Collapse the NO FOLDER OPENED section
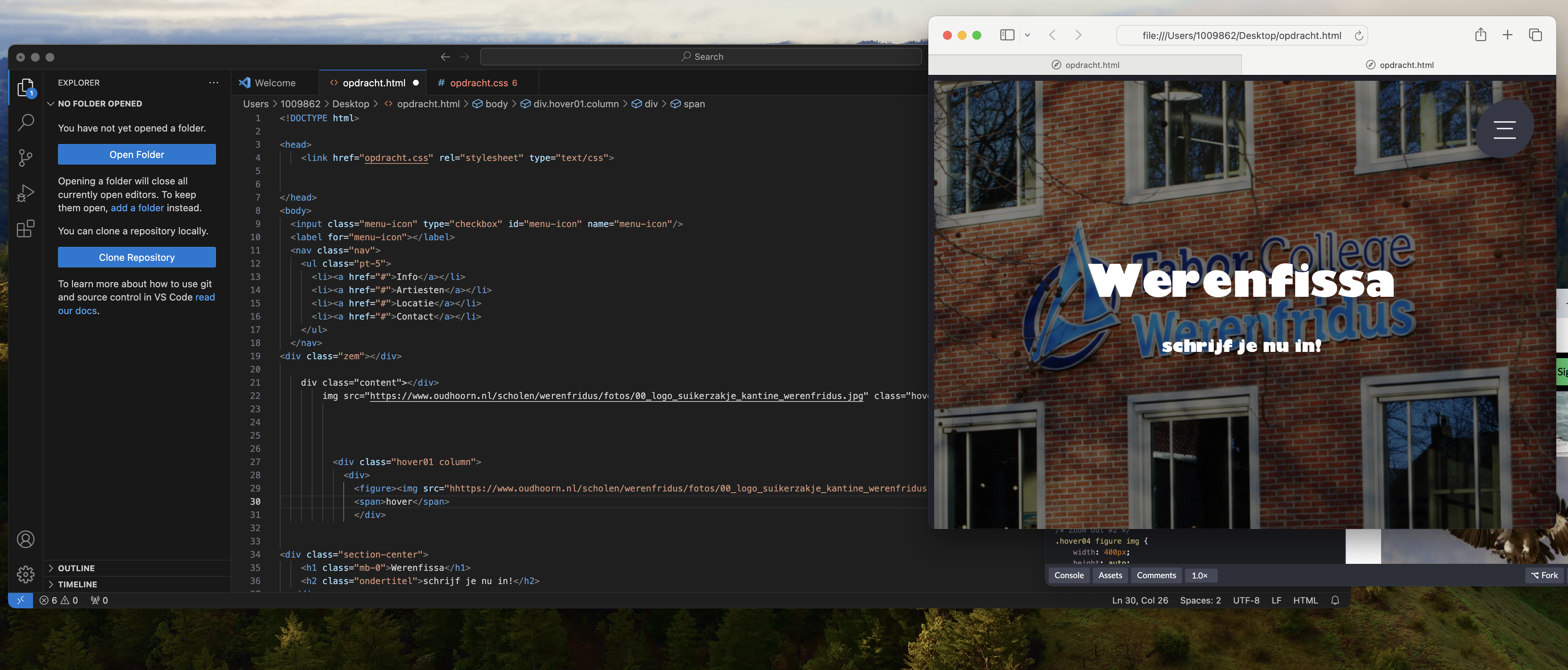This screenshot has height=670, width=1568. [x=100, y=104]
